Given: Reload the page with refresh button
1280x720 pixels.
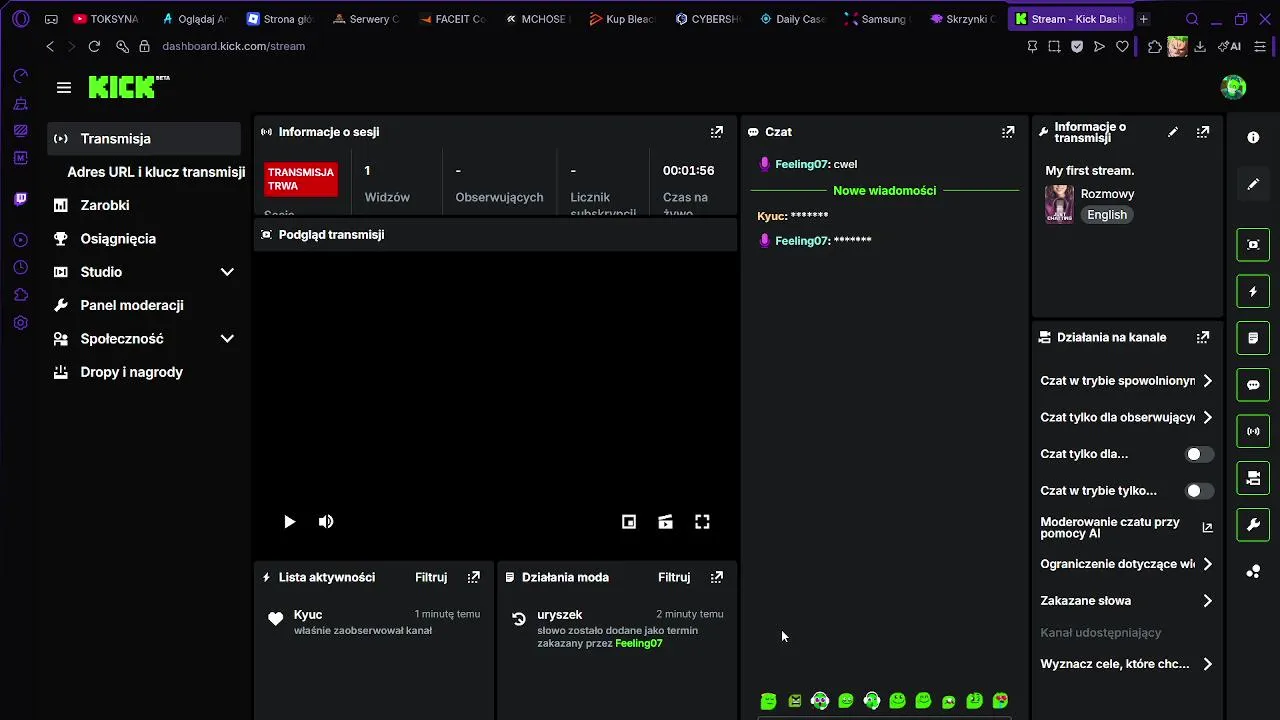Looking at the screenshot, I should click(94, 46).
